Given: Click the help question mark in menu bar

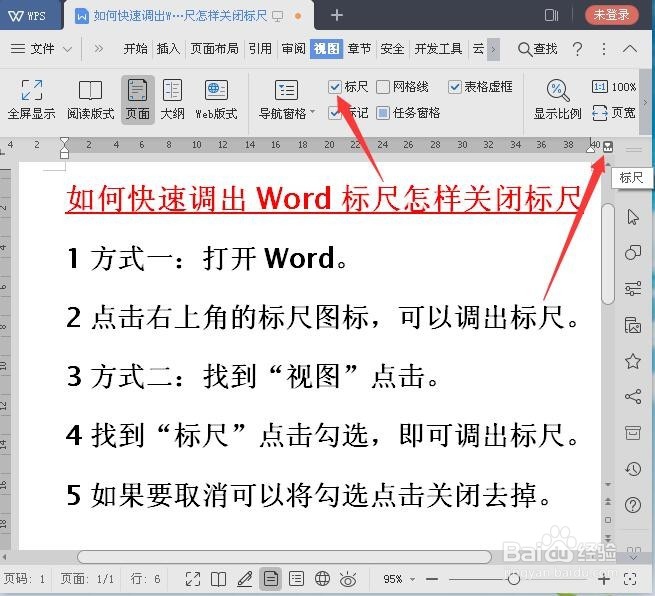Looking at the screenshot, I should (577, 49).
